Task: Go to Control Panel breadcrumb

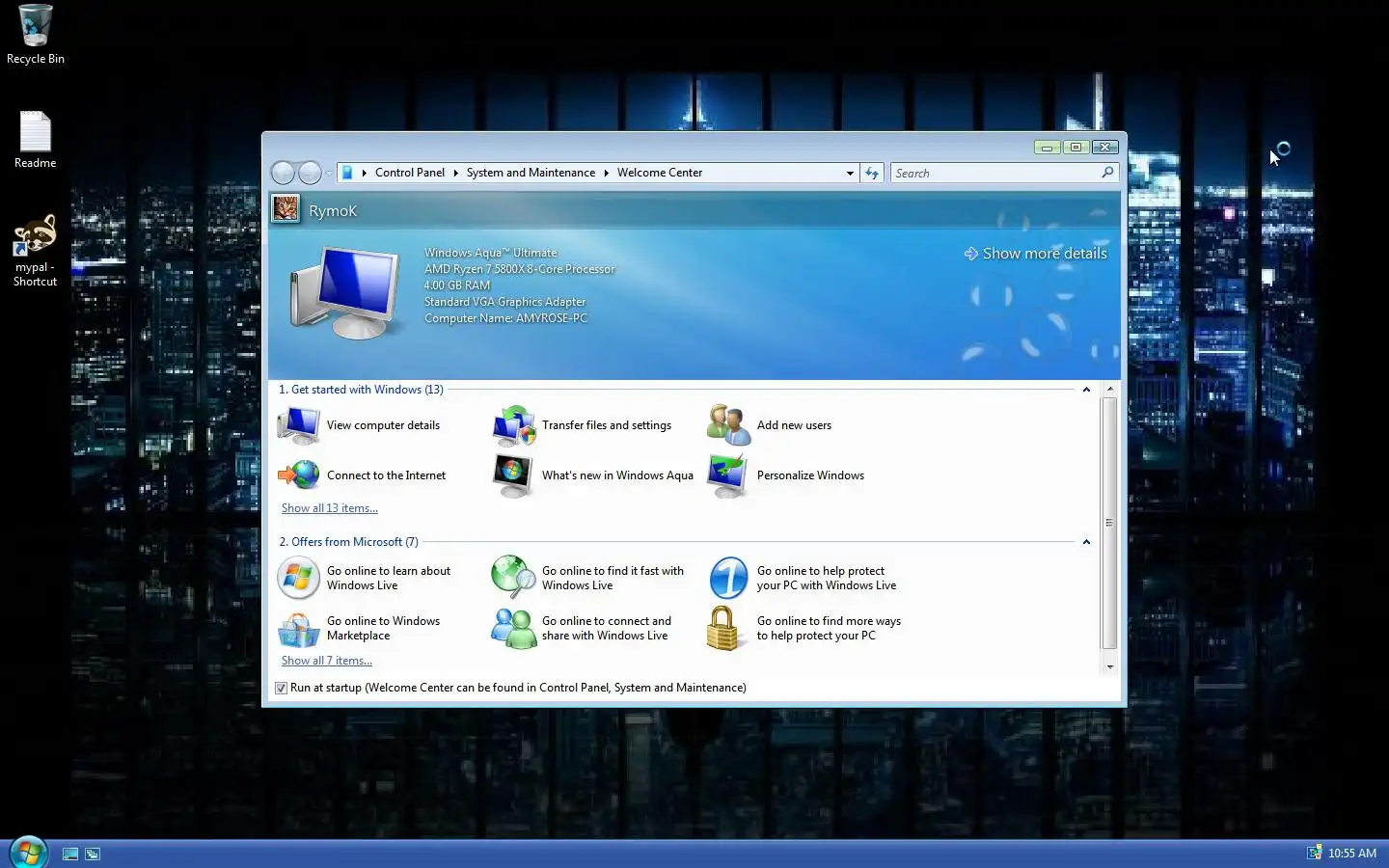Action: tap(410, 173)
